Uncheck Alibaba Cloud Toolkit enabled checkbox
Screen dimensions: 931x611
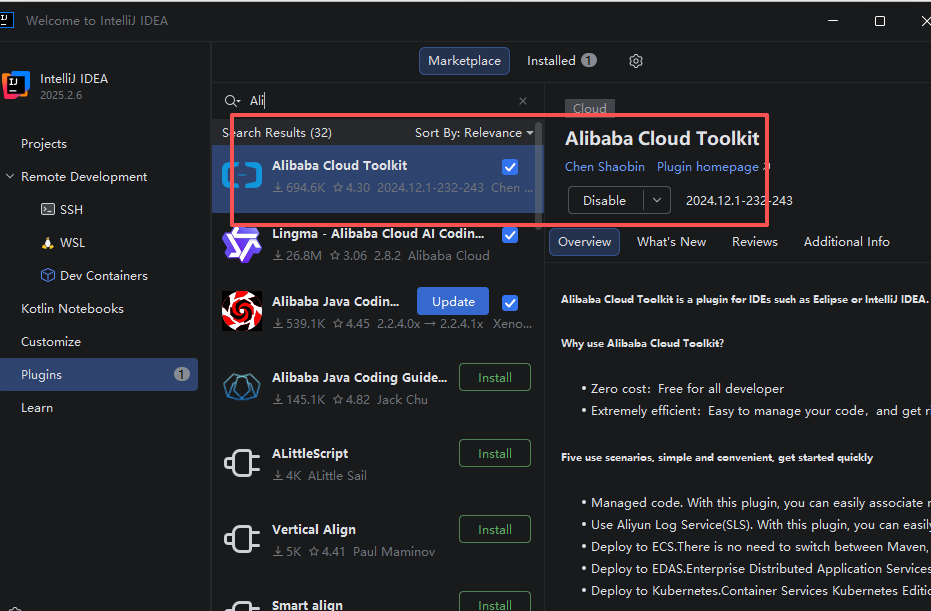(x=510, y=167)
